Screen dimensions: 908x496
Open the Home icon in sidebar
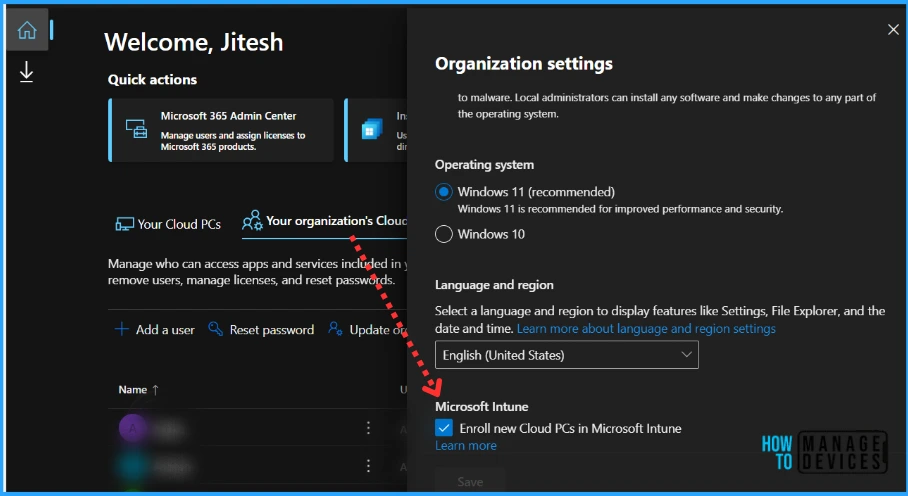(27, 30)
